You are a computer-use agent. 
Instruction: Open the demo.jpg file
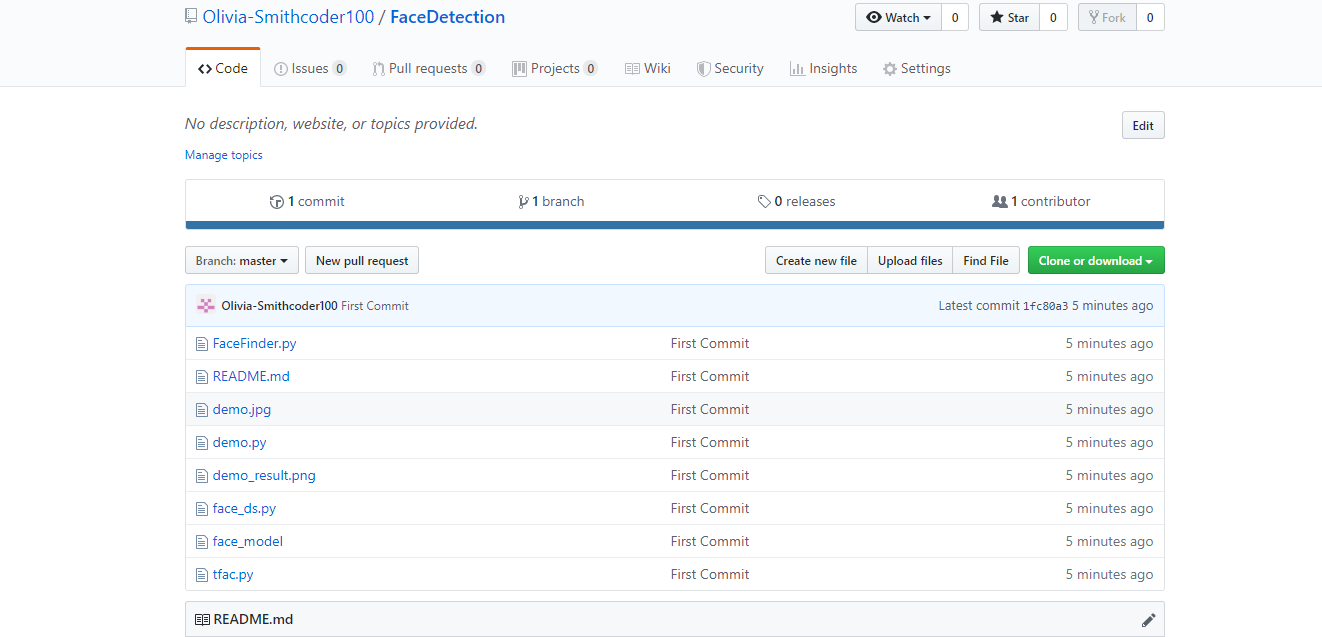(x=242, y=409)
